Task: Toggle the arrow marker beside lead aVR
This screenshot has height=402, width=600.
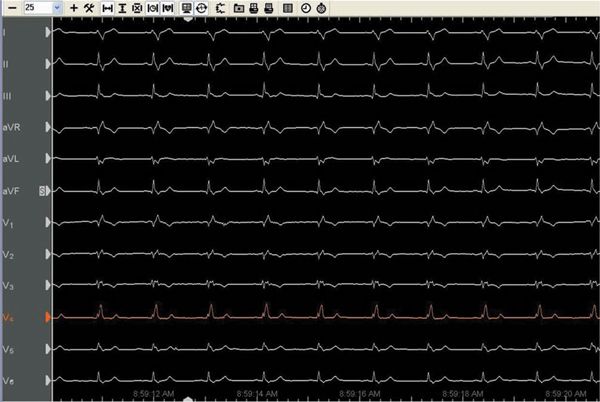Action: click(x=47, y=128)
